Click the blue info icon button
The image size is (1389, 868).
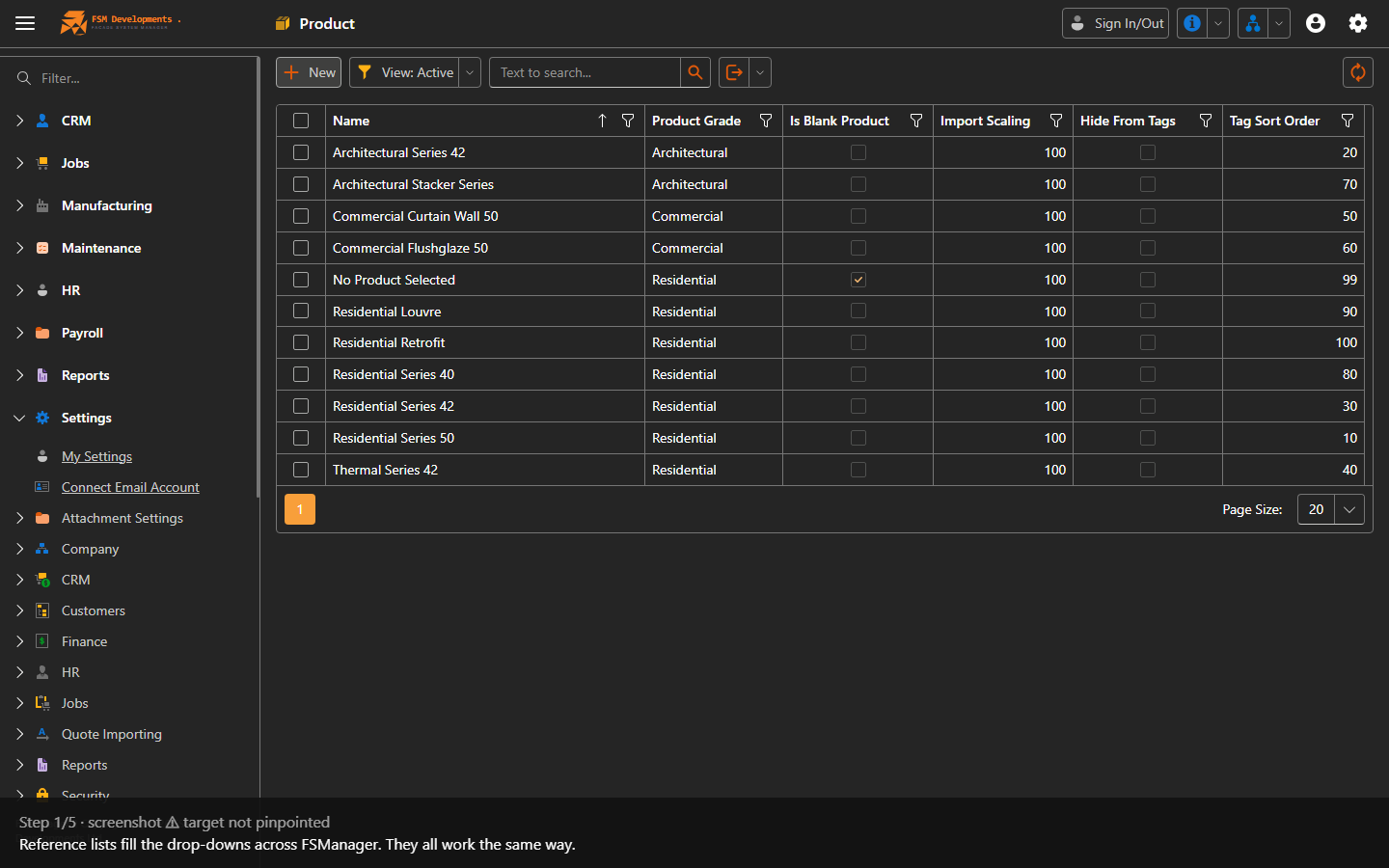1192,23
